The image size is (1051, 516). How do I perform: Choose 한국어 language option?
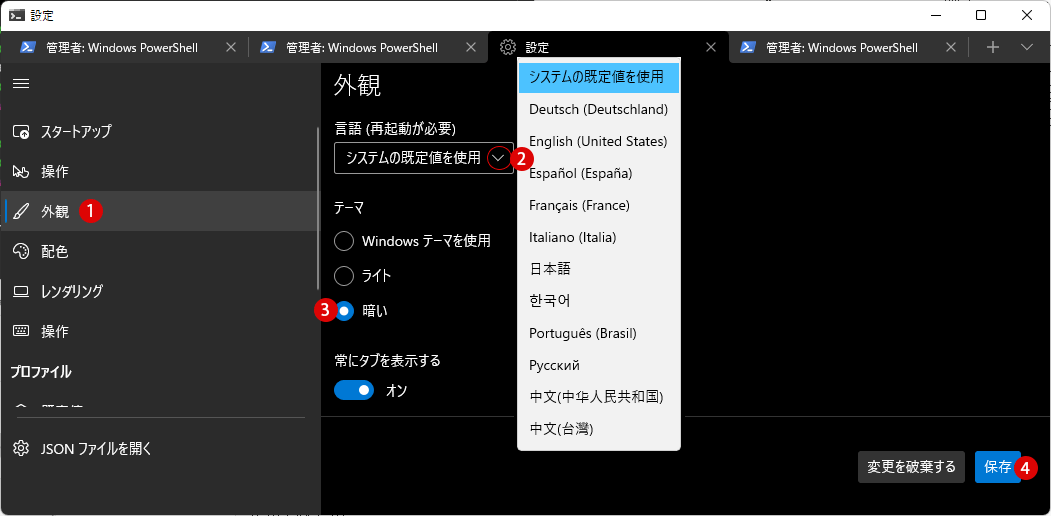(x=599, y=302)
